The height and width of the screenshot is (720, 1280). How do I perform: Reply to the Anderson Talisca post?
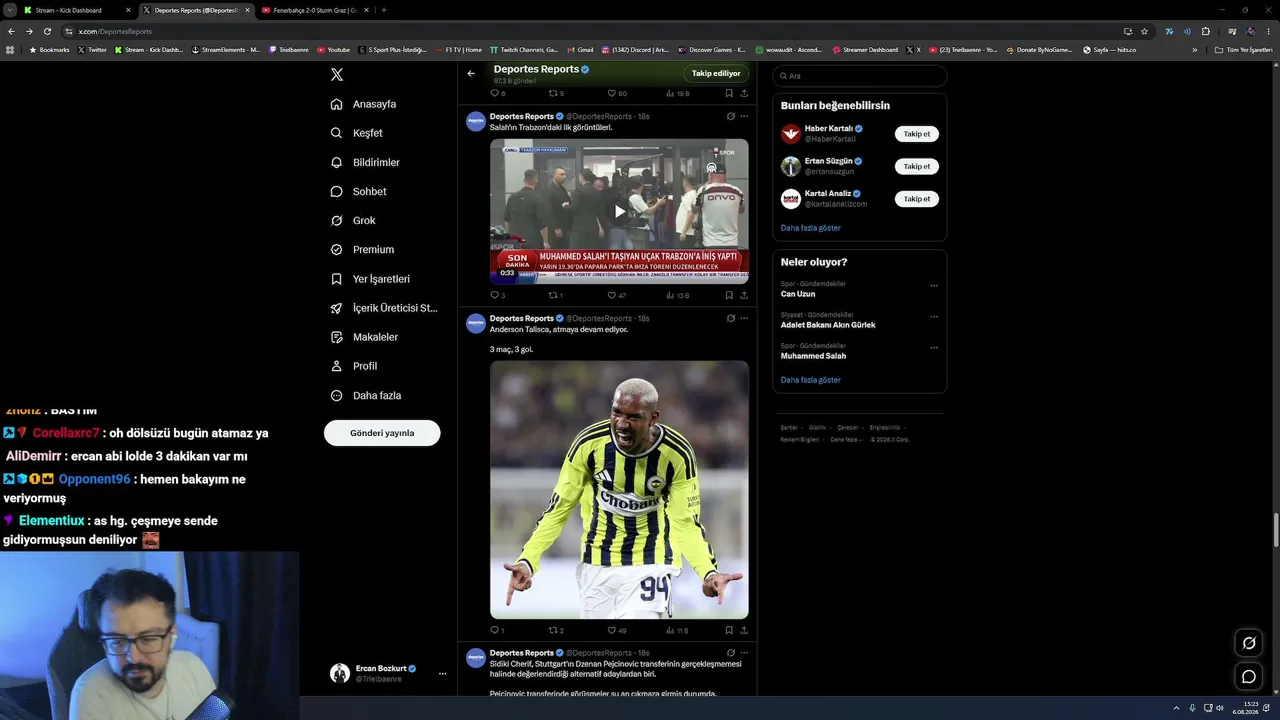coord(494,630)
